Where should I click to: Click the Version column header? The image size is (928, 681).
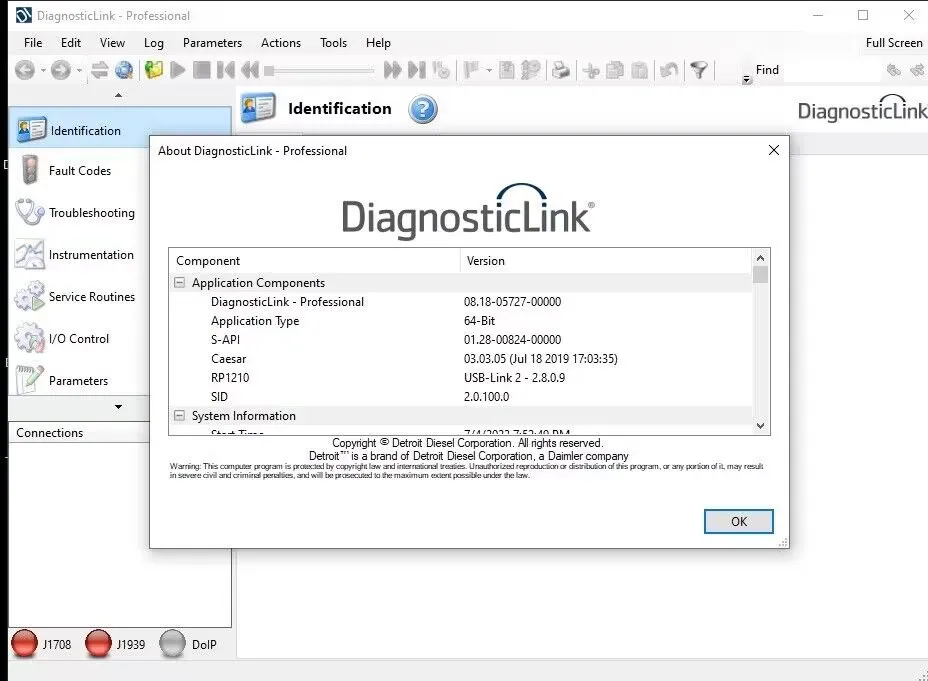tap(606, 261)
